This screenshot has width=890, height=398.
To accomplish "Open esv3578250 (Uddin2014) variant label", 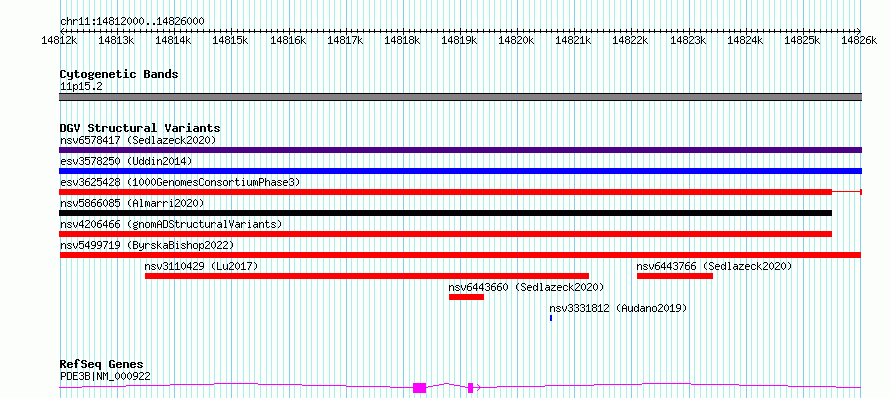I will click(x=126, y=161).
